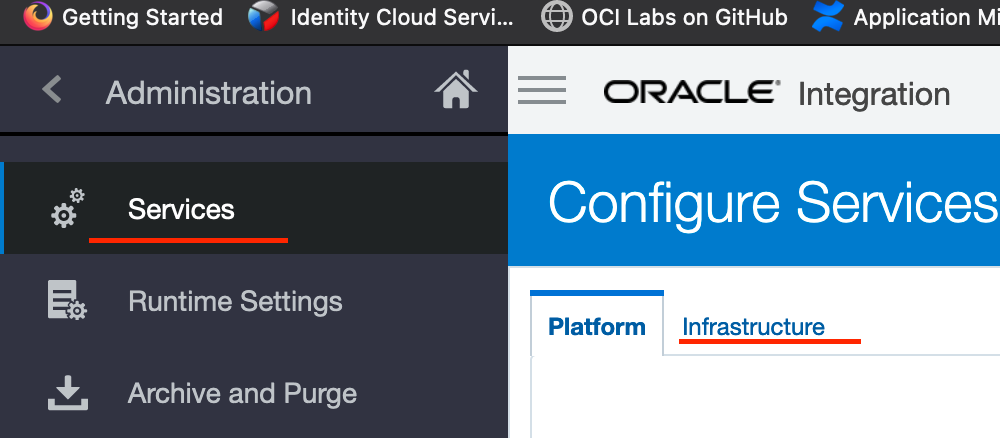Click the Archive and Purge download icon
1000x438 pixels.
coord(68,393)
